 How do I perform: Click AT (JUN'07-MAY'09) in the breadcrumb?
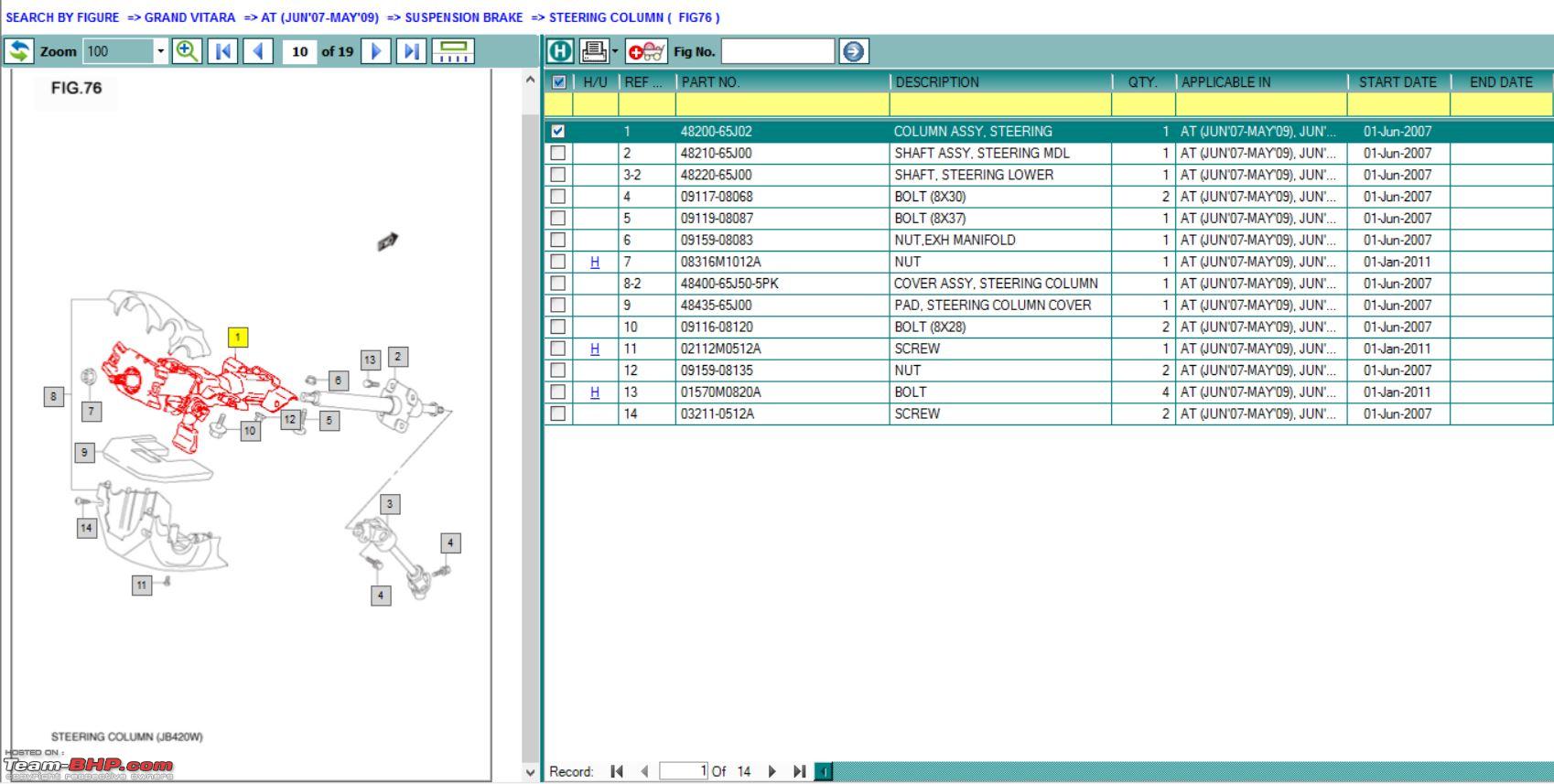coord(320,17)
